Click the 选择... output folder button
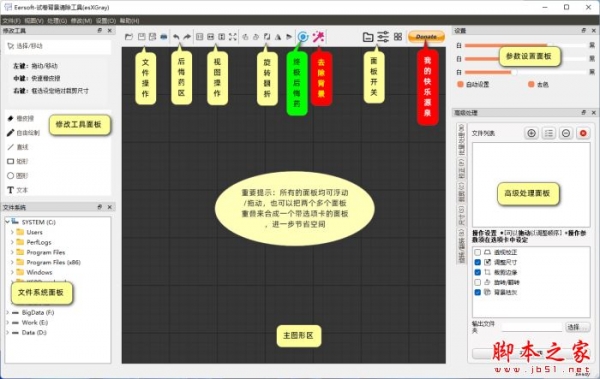600x379 pixels. click(x=577, y=327)
